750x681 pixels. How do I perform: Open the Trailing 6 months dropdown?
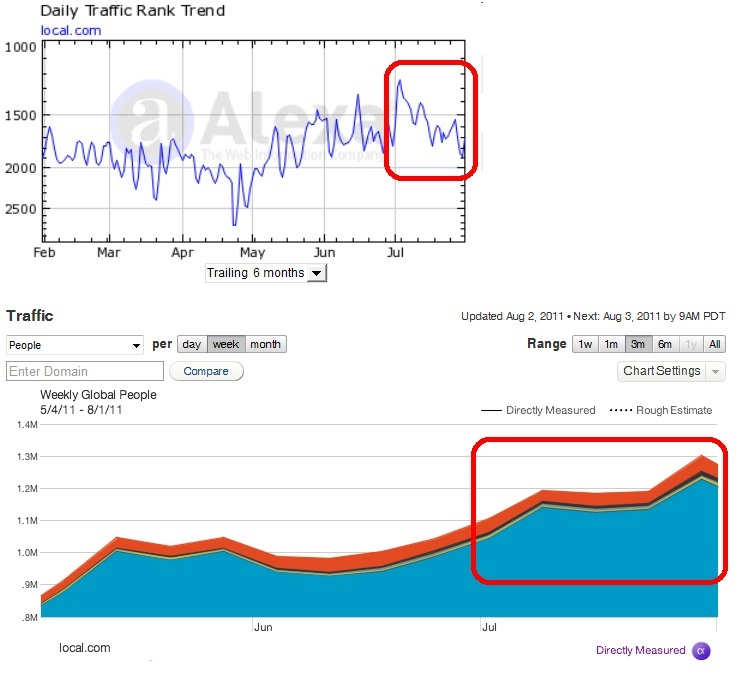[266, 273]
